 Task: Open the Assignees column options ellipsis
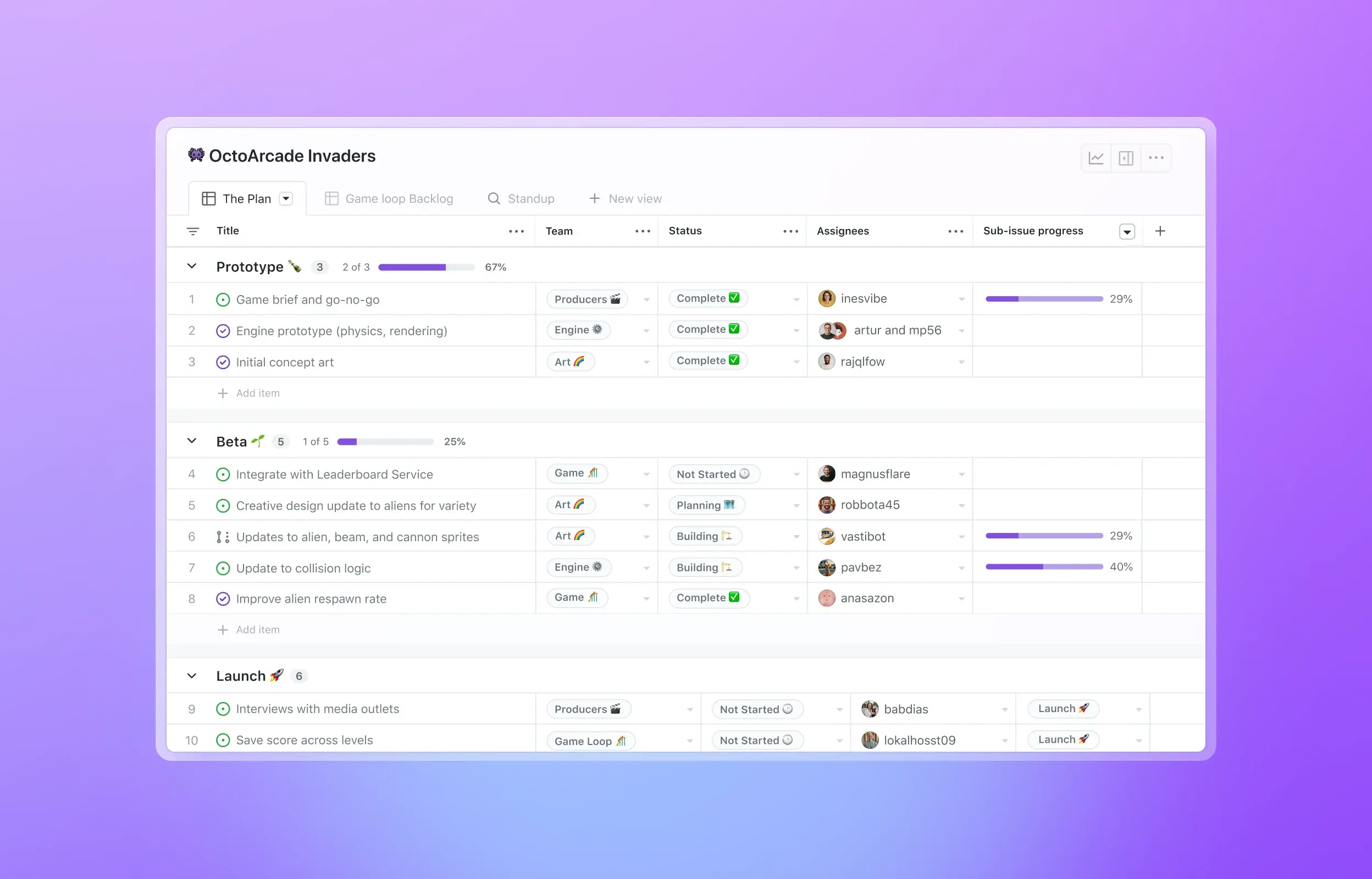[955, 231]
